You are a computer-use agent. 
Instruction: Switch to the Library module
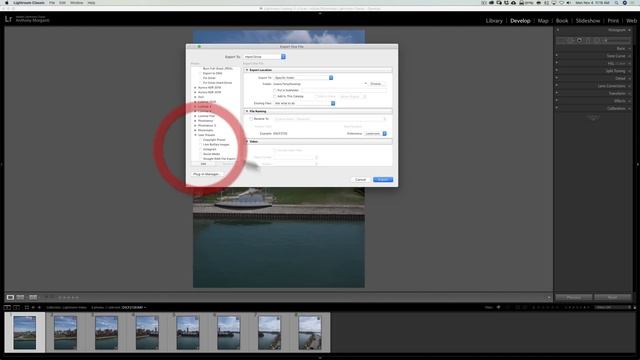494,21
